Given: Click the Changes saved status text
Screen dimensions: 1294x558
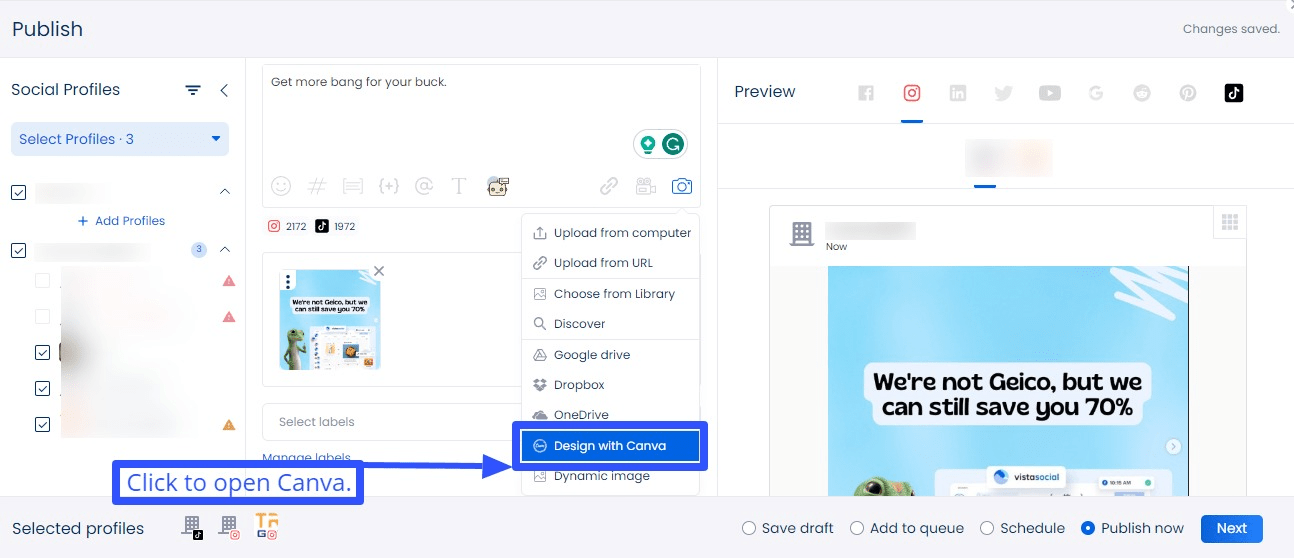Looking at the screenshot, I should (x=1231, y=29).
